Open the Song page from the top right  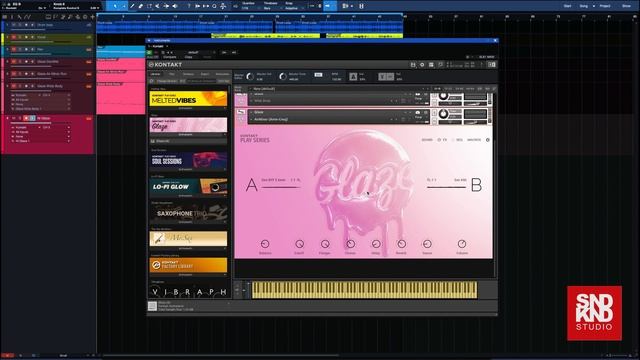coord(584,6)
